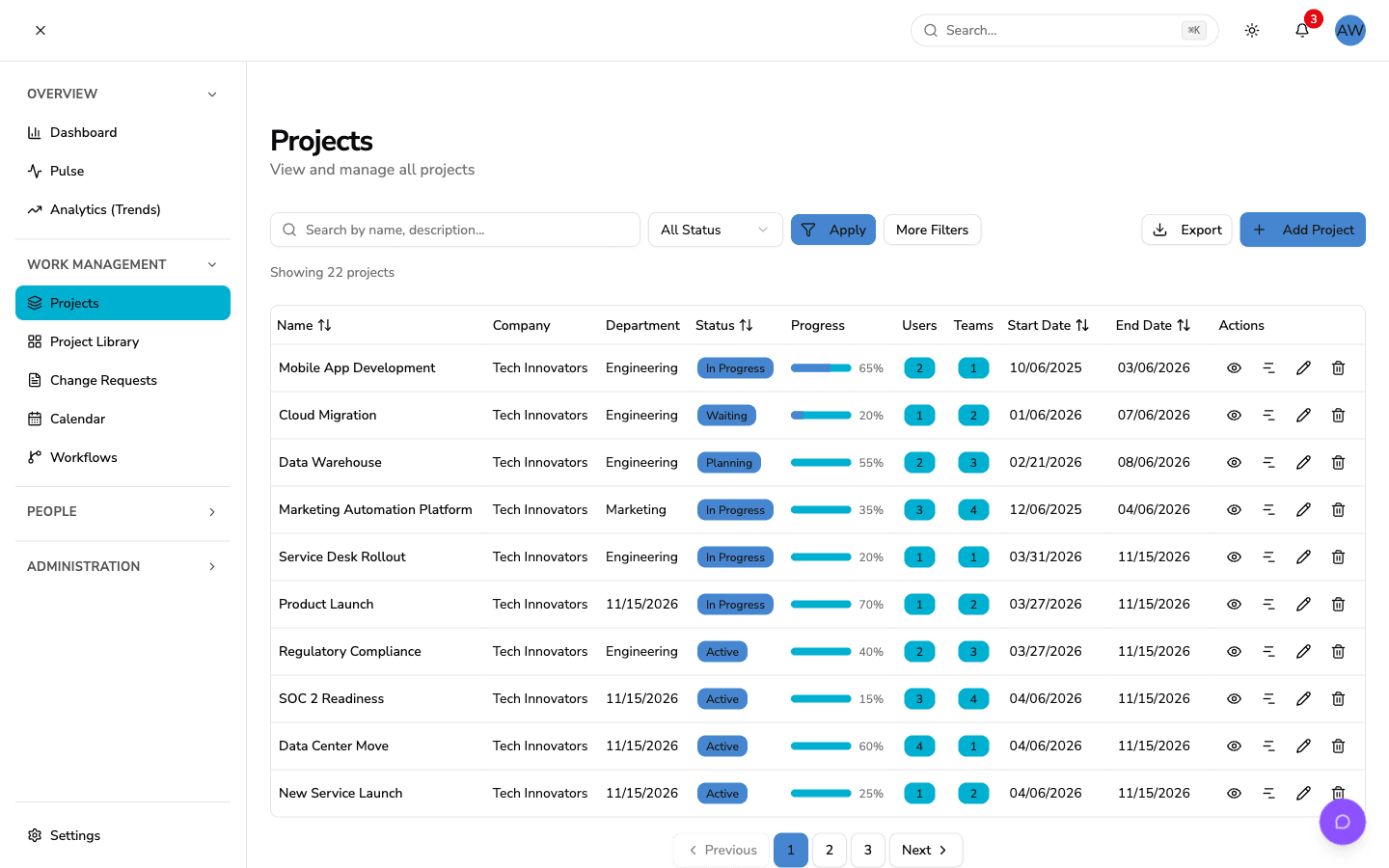Focus the Search by name, description field
The image size is (1389, 868).
click(x=455, y=230)
